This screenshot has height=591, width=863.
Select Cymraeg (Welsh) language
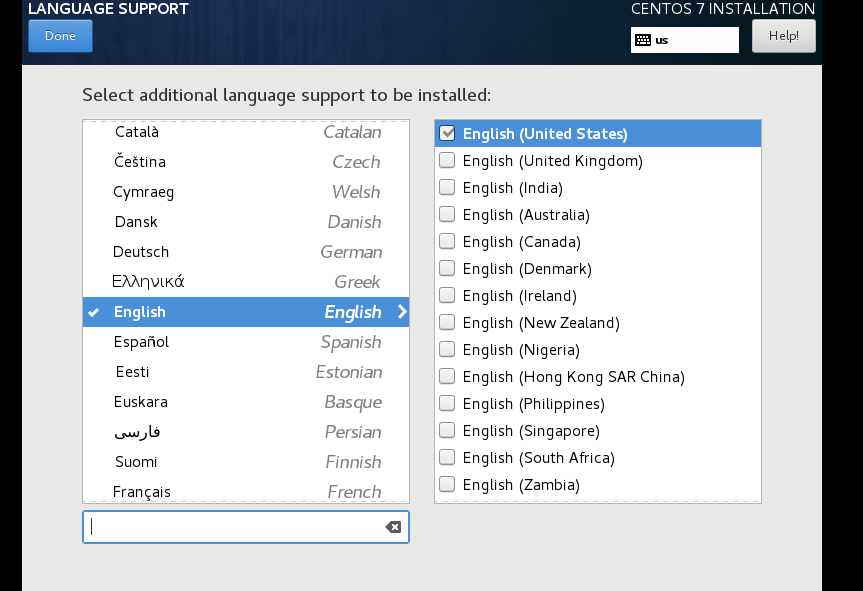pyautogui.click(x=246, y=192)
